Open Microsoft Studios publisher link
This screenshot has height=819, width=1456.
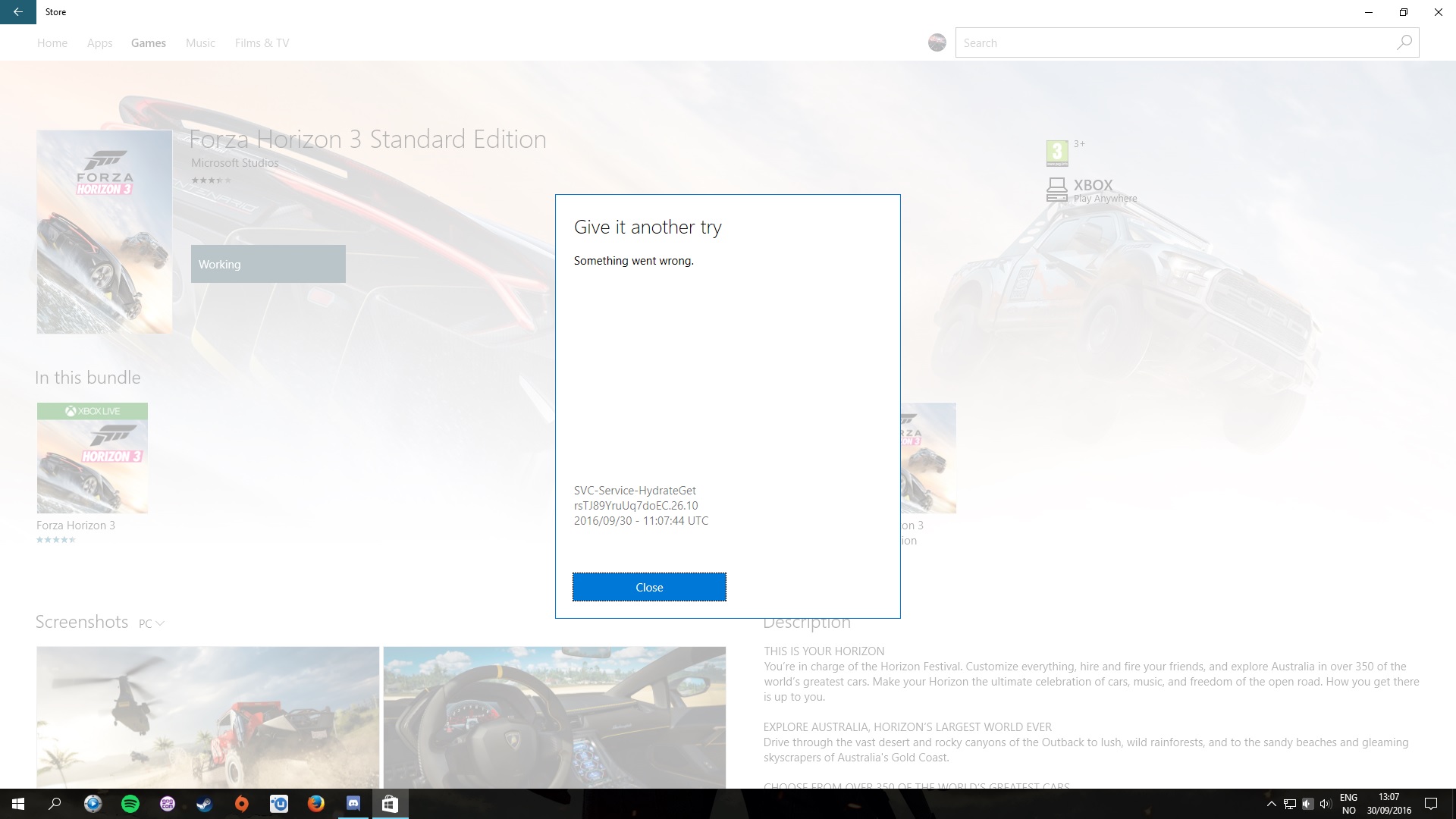(x=235, y=163)
